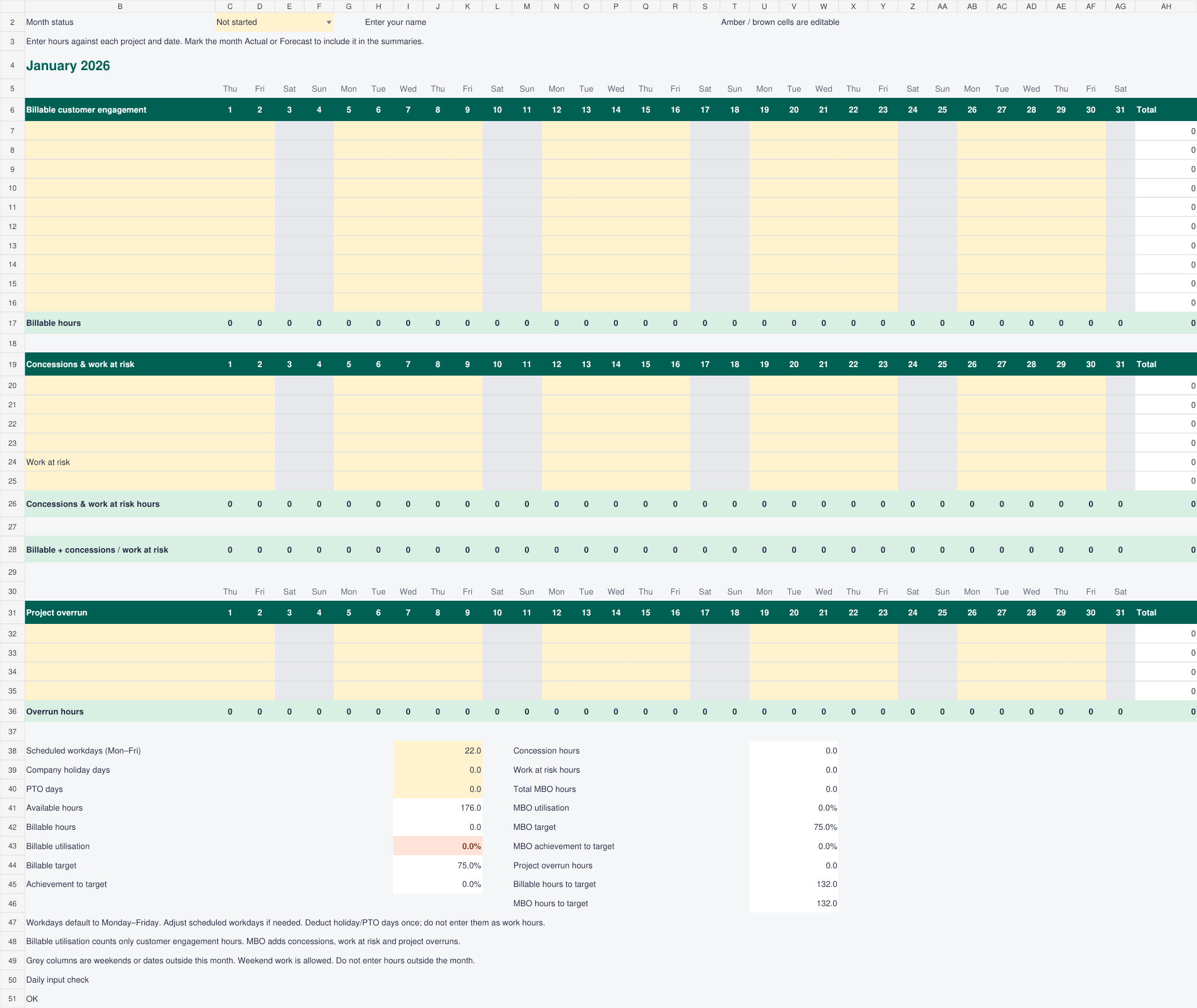
Task: Click the Billable target 75.0% value
Action: pyautogui.click(x=438, y=865)
